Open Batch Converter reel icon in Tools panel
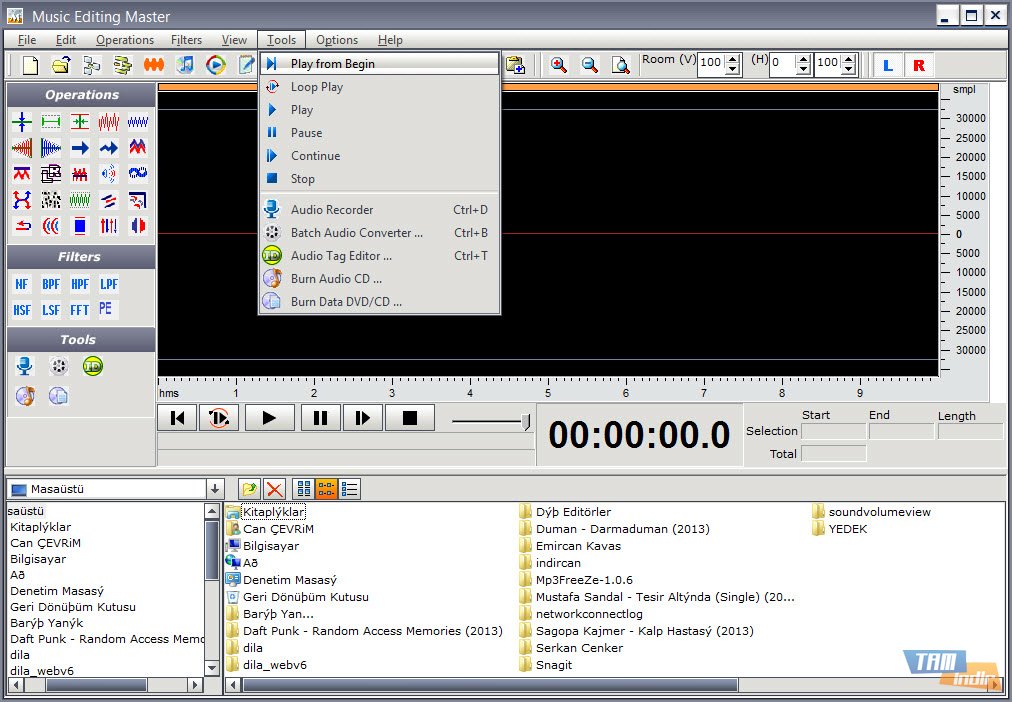 click(58, 366)
